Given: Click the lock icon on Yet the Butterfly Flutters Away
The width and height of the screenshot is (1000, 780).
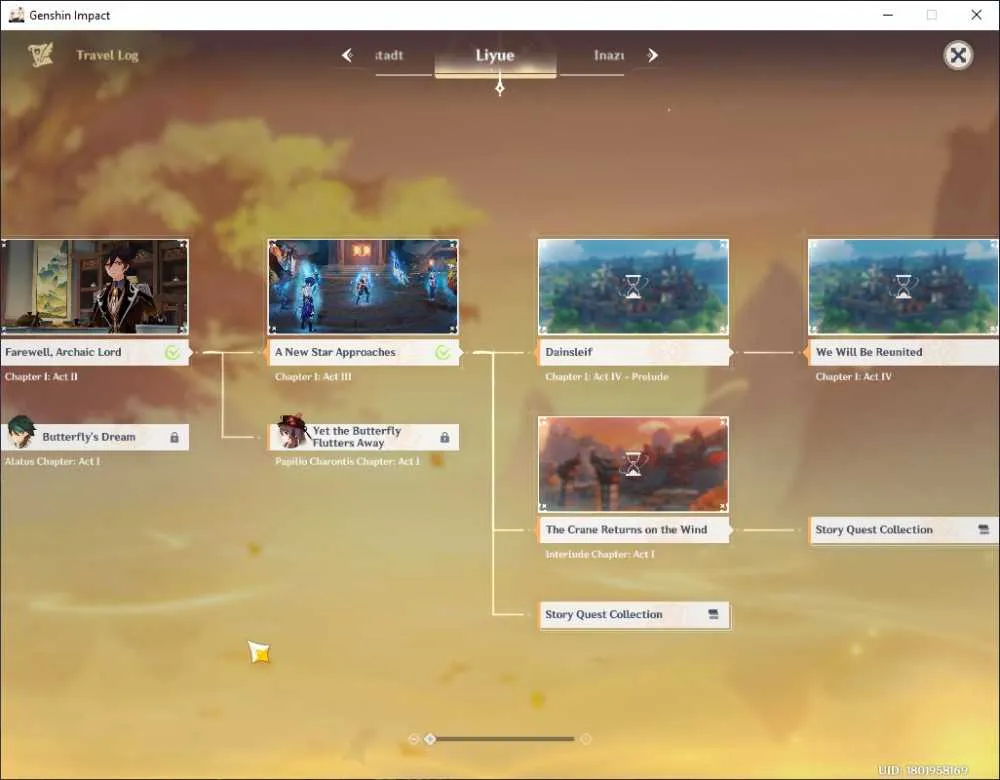Looking at the screenshot, I should tap(445, 438).
